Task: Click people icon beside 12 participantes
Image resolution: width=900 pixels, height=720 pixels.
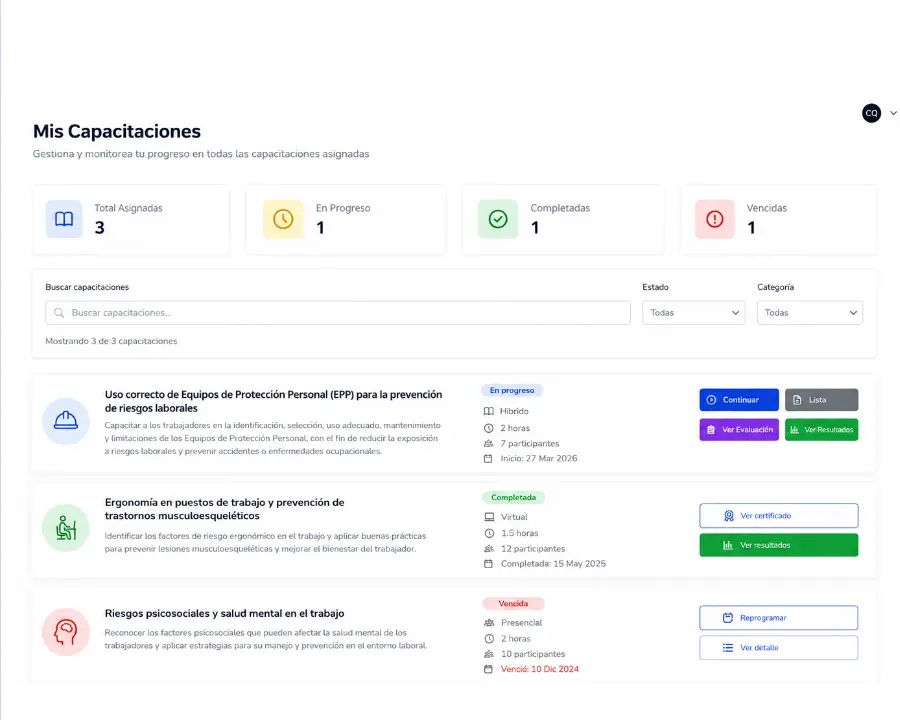Action: (x=489, y=548)
